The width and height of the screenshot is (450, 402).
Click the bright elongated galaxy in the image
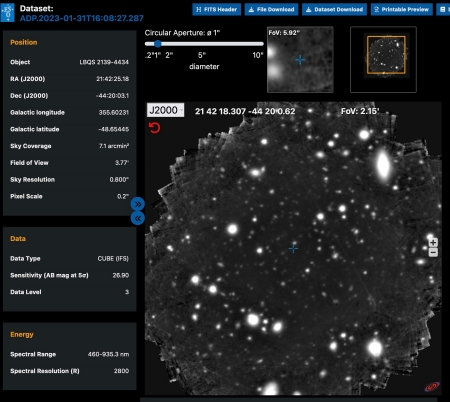tap(383, 164)
